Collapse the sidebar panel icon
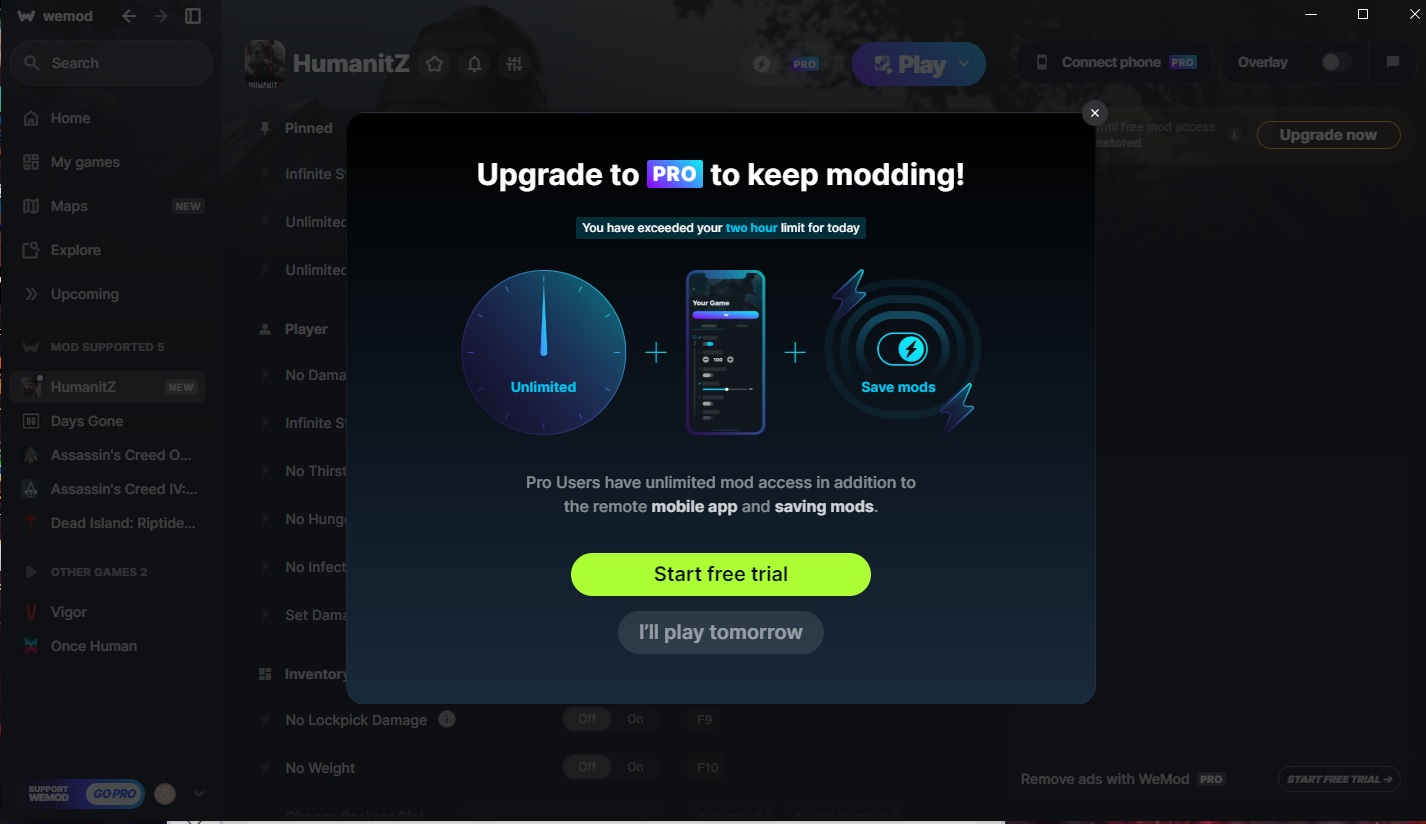The image size is (1426, 824). coord(193,16)
